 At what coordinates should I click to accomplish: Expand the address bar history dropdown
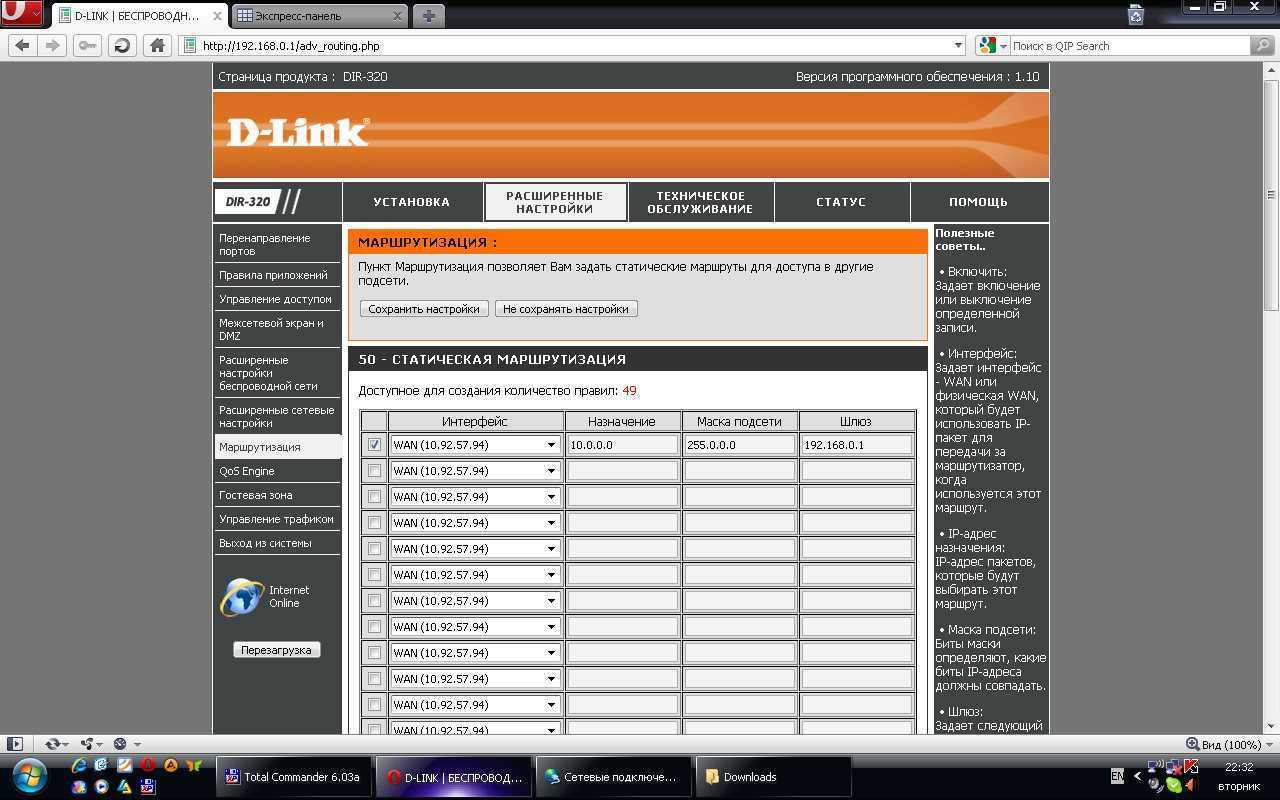(957, 45)
